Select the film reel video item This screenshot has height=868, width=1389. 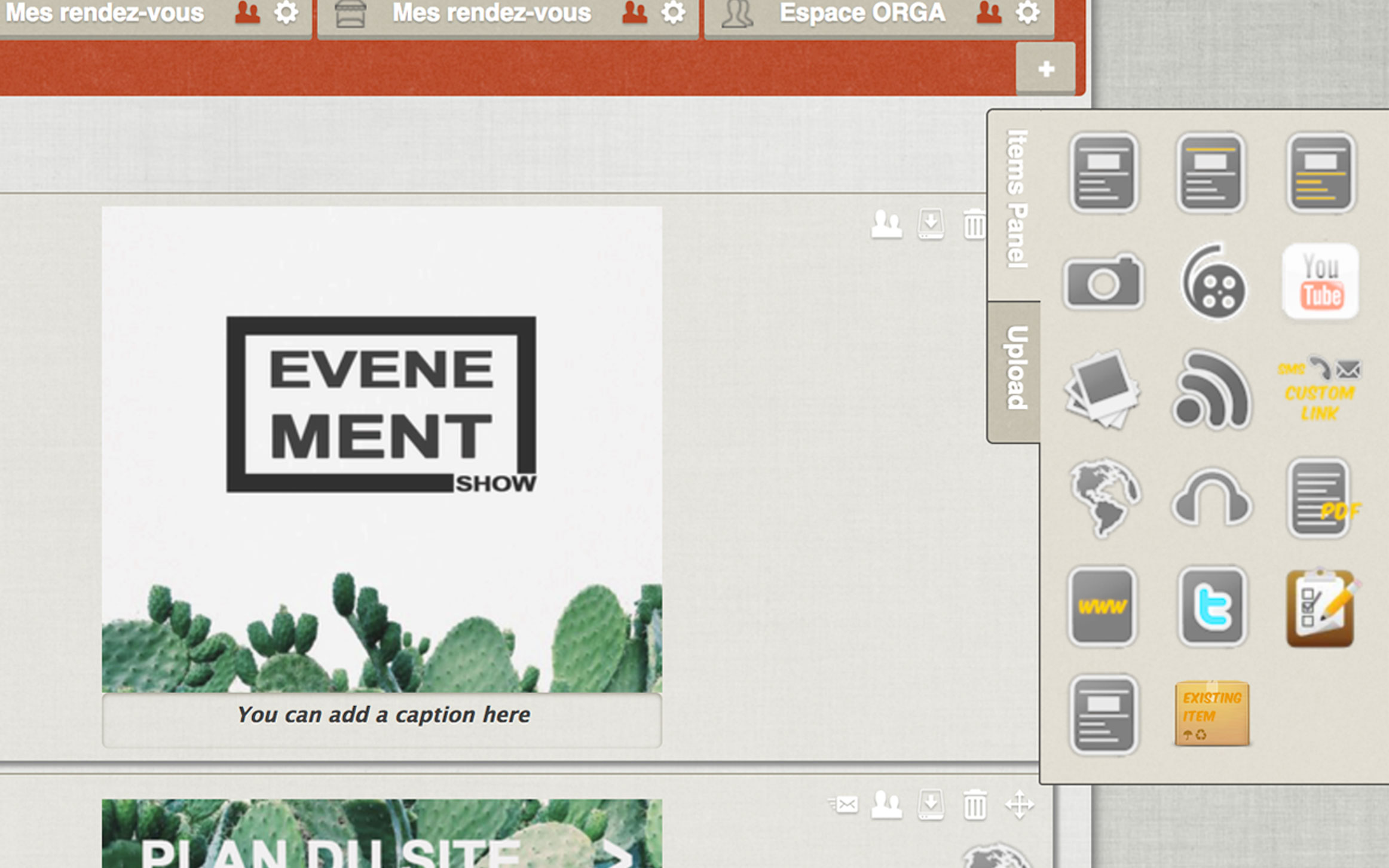pos(1213,283)
